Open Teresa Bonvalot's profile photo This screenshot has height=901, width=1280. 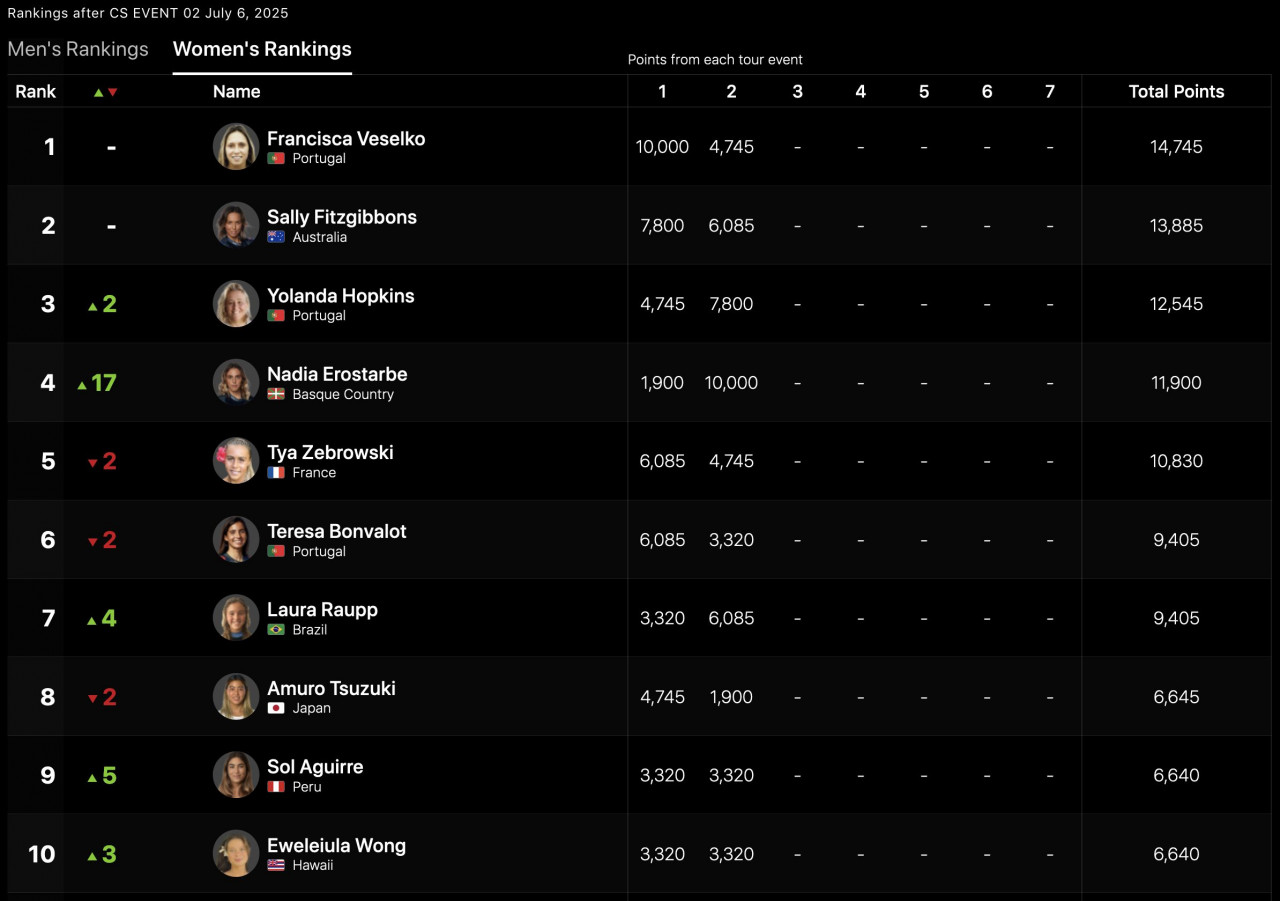(236, 539)
